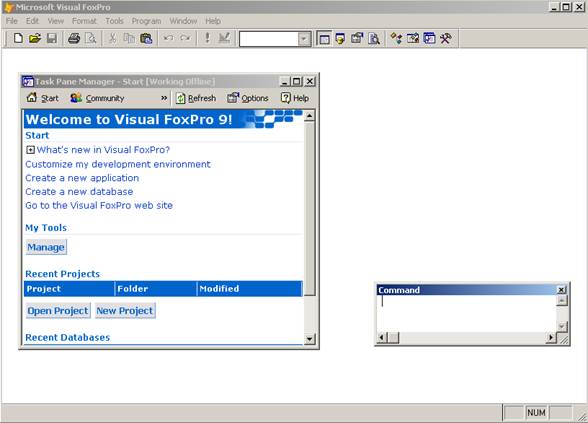The image size is (588, 423).
Task: Click the Print Preview toolbar icon
Action: click(x=91, y=38)
